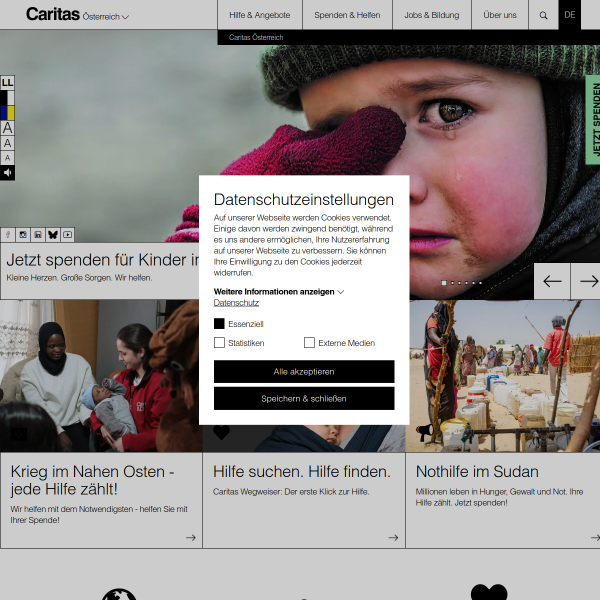The height and width of the screenshot is (600, 600).
Task: Open the Datenschutz link
Action: [236, 303]
